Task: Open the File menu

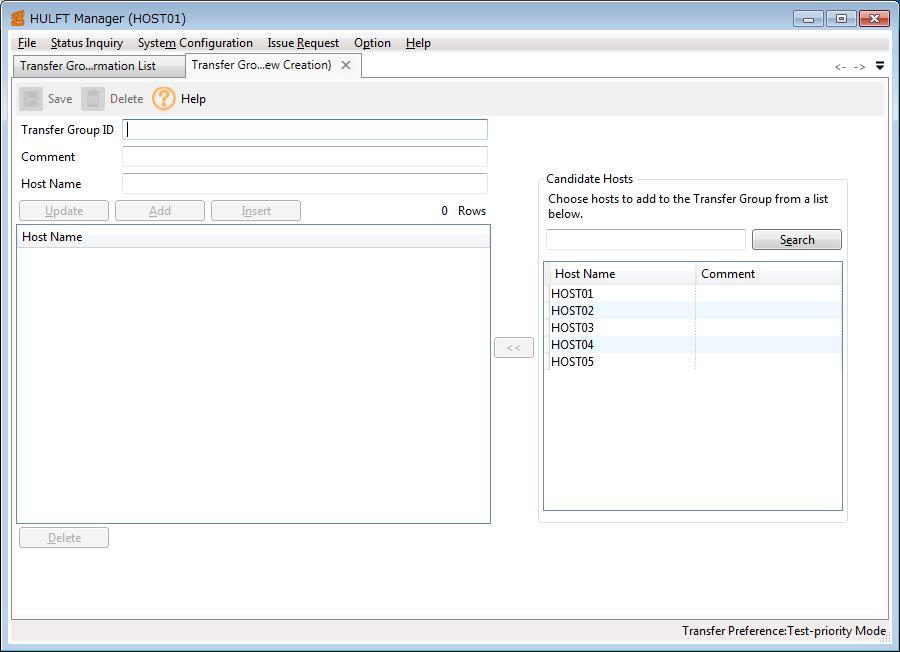Action: [27, 43]
